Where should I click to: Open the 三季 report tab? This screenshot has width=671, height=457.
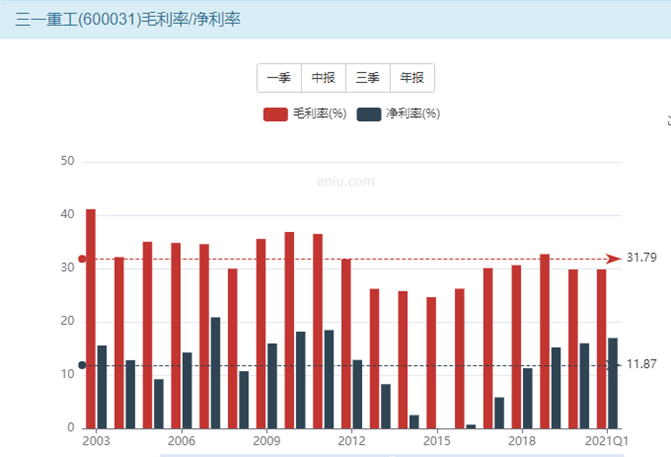click(368, 78)
